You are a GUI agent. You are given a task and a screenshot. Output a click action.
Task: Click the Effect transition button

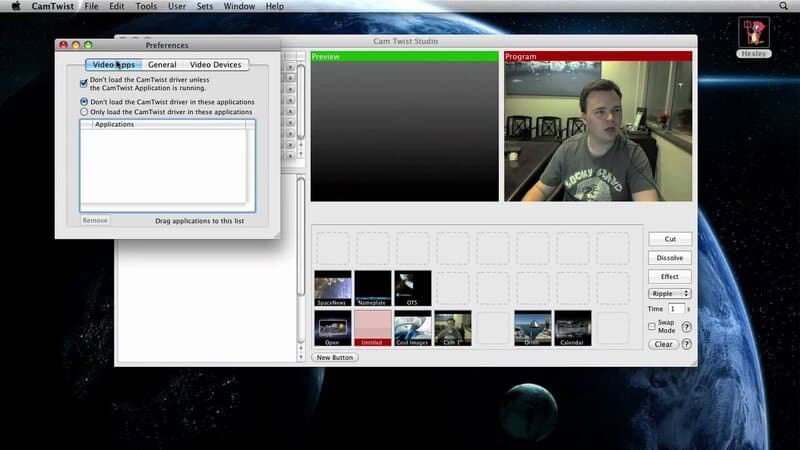pos(670,277)
